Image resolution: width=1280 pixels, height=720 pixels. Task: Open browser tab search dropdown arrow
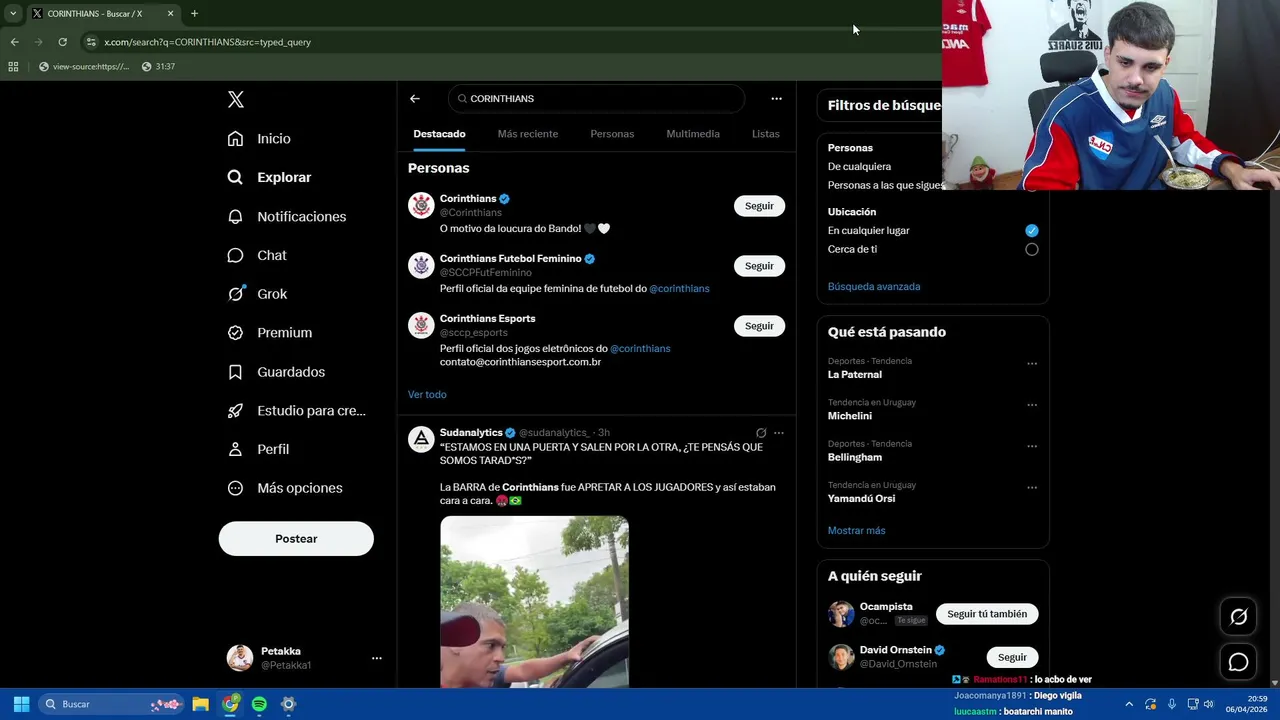tap(13, 14)
